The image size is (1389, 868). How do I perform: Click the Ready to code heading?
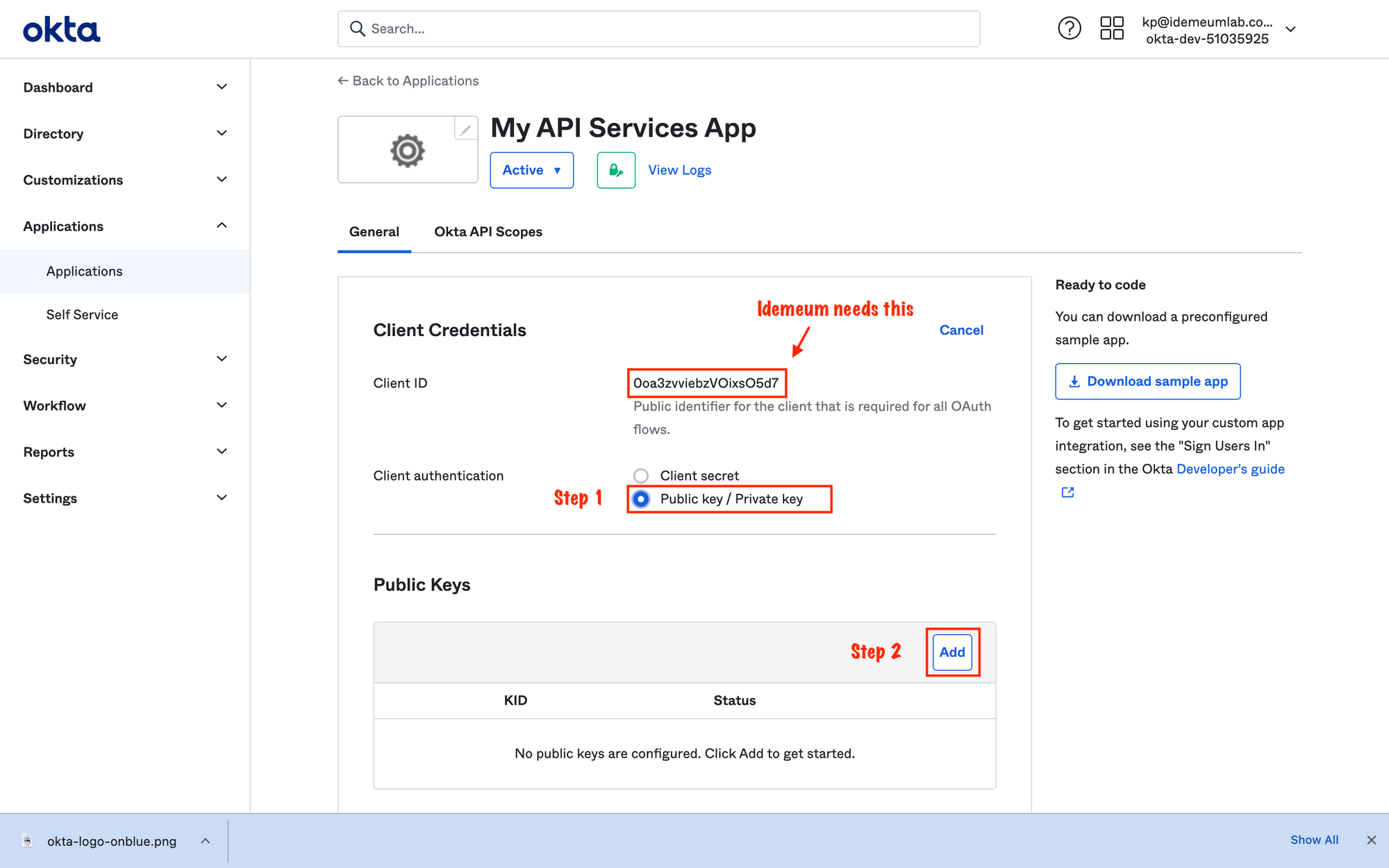(x=1100, y=285)
